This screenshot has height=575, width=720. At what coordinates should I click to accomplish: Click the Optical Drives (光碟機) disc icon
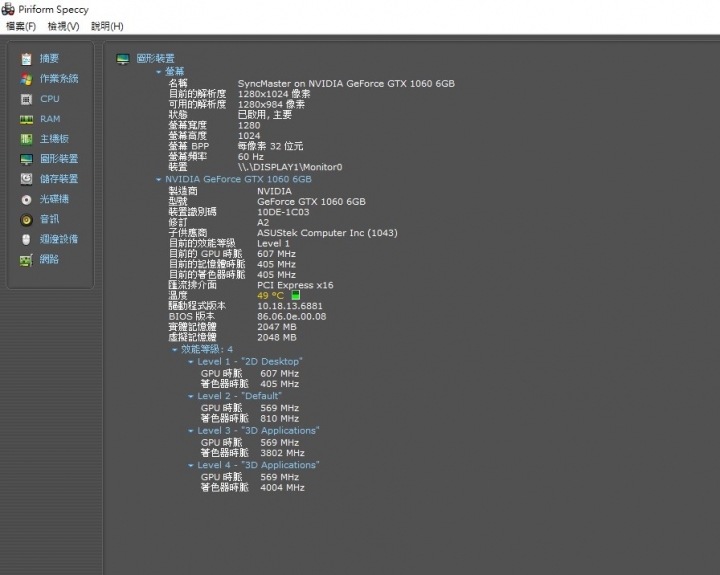click(26, 199)
